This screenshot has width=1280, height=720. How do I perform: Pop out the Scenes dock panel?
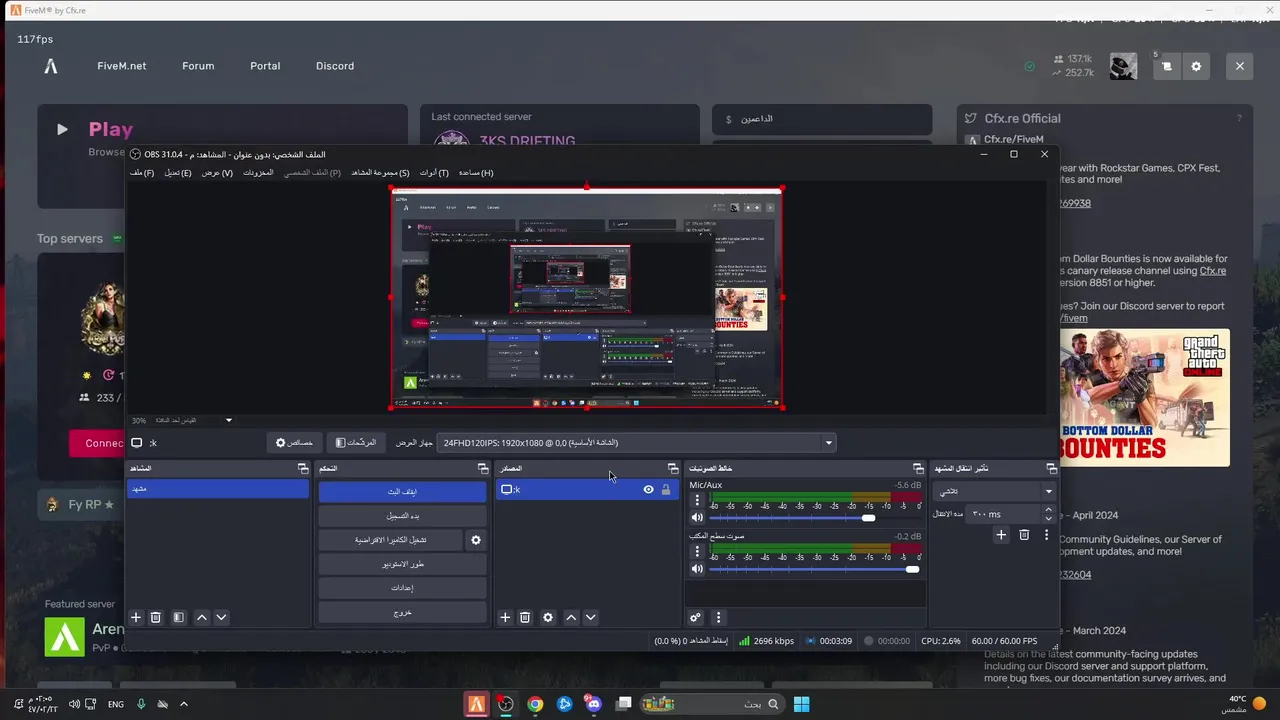(x=303, y=468)
